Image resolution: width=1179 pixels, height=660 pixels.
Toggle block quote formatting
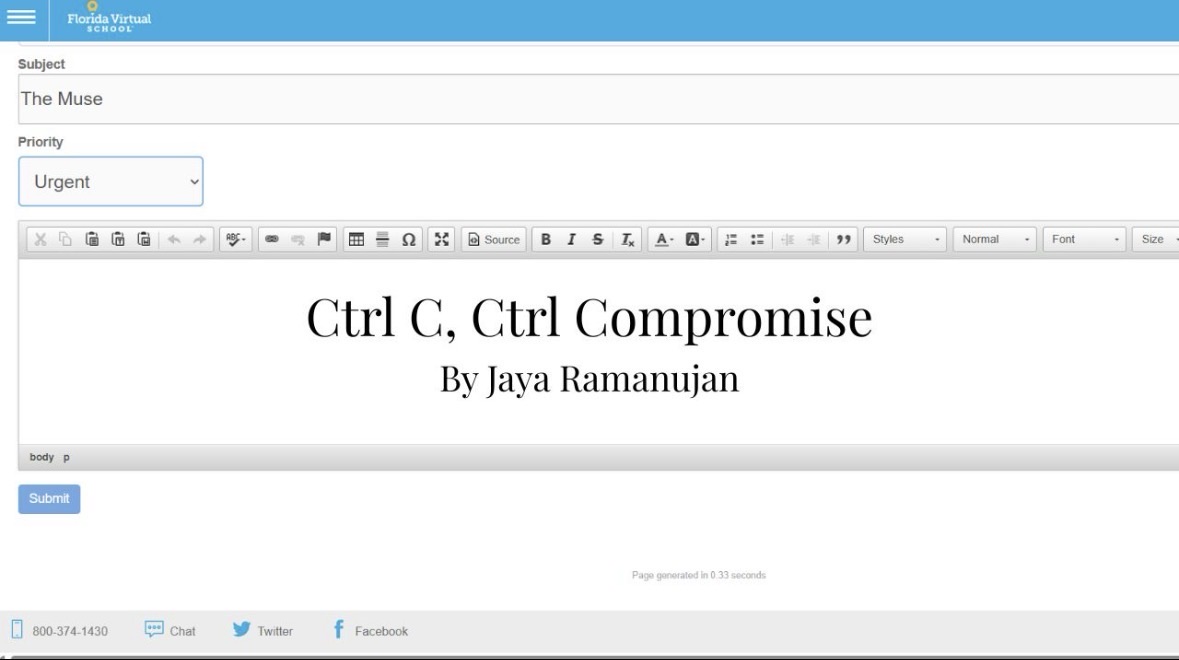pos(844,239)
